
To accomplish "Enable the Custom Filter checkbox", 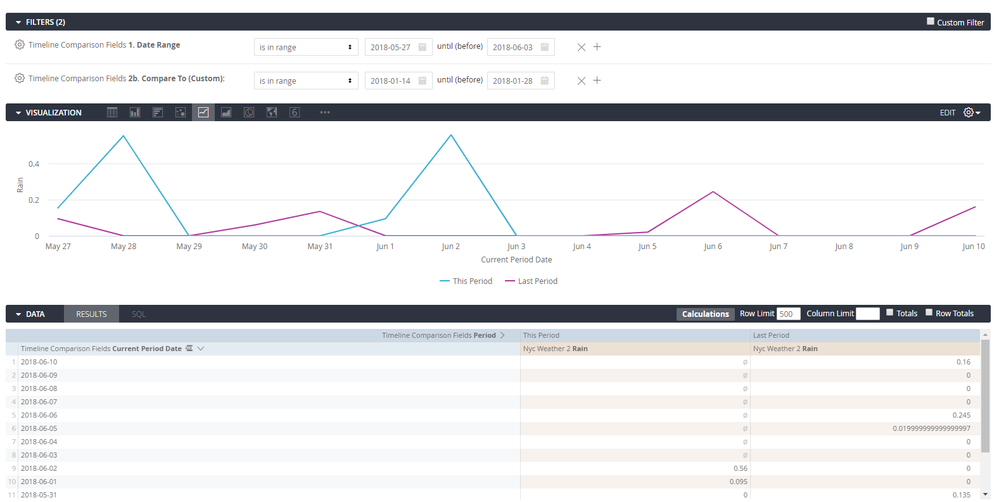I will click(930, 22).
